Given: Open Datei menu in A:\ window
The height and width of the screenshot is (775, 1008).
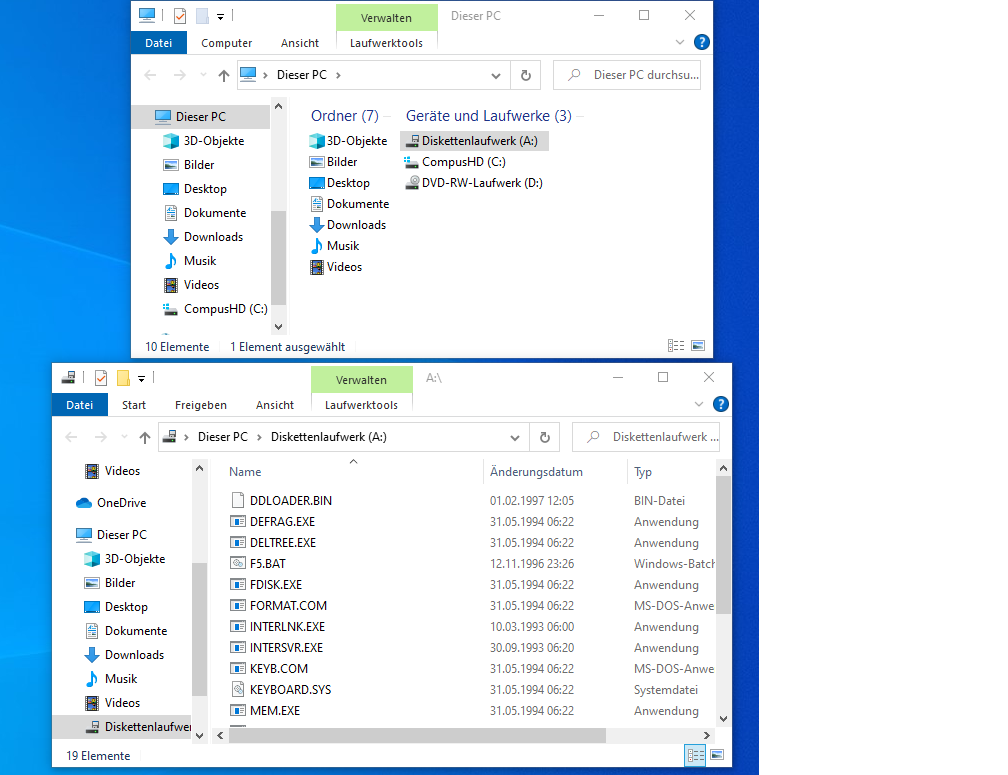Looking at the screenshot, I should click(79, 405).
